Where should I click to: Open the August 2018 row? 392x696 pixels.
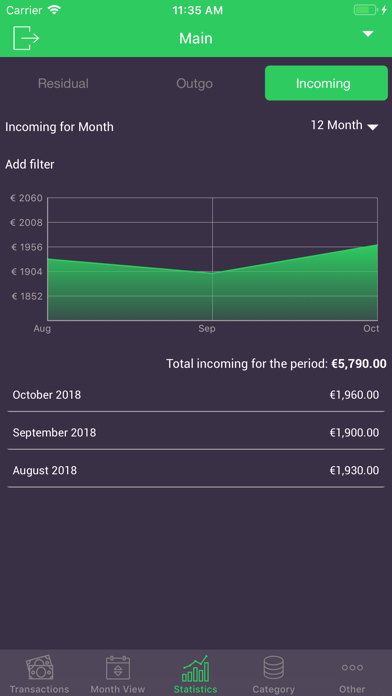tap(196, 471)
